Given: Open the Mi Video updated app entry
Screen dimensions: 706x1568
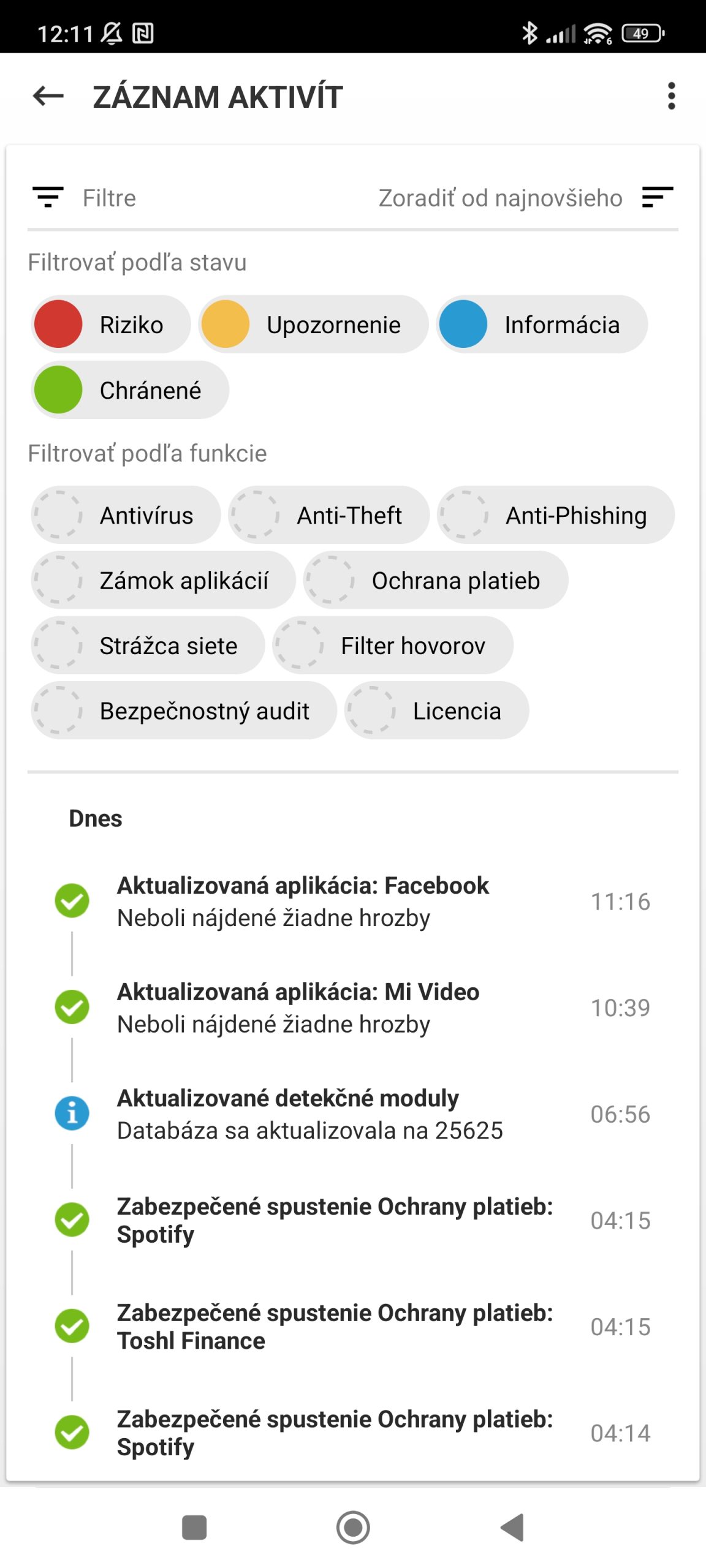Looking at the screenshot, I should click(298, 1008).
